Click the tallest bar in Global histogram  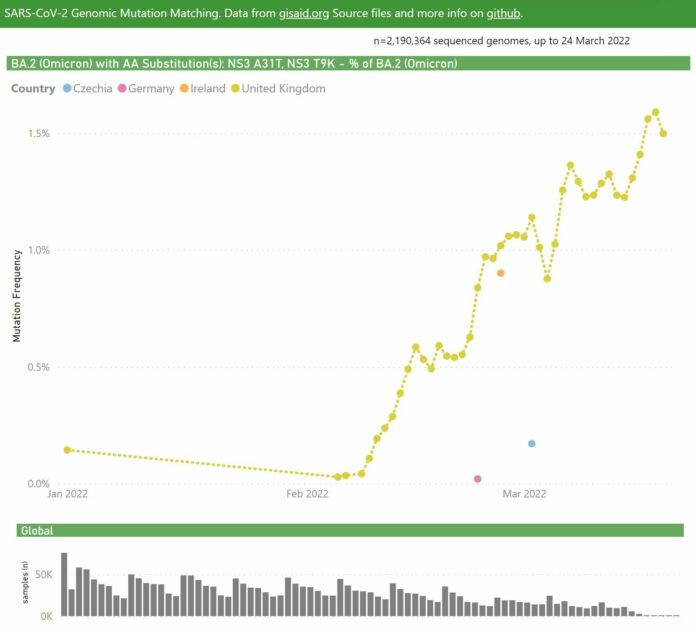point(64,584)
